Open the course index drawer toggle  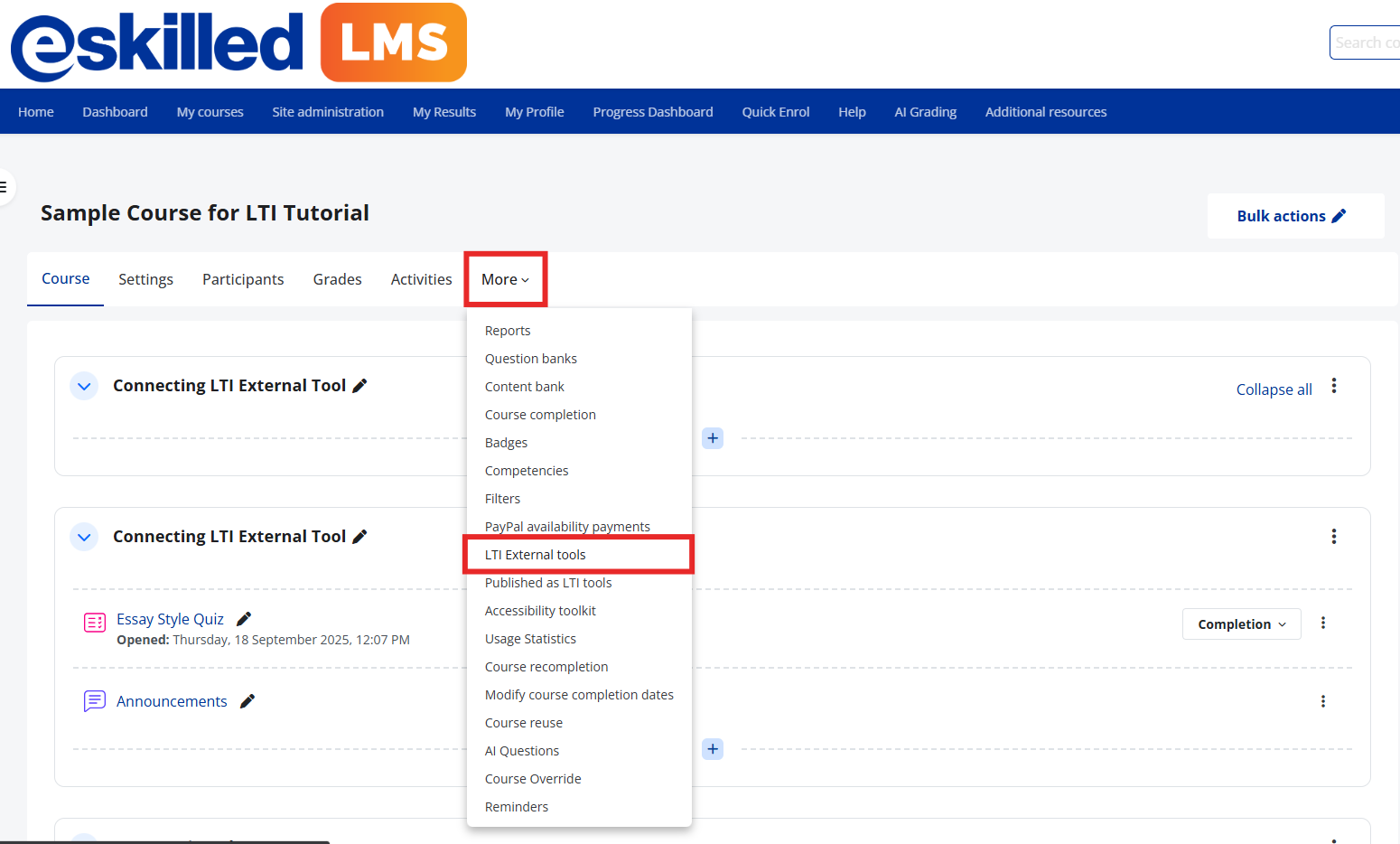(x=5, y=187)
